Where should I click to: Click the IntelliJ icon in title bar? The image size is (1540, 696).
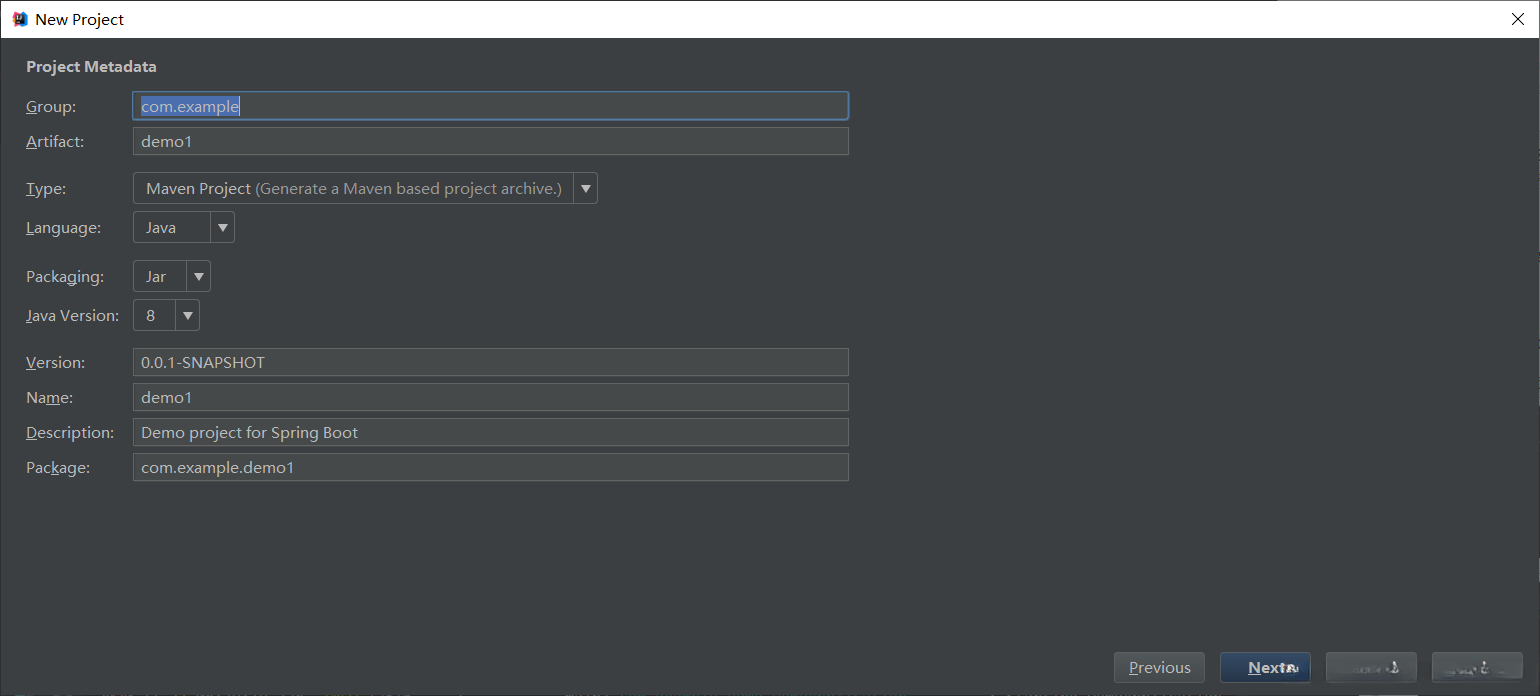tap(19, 19)
